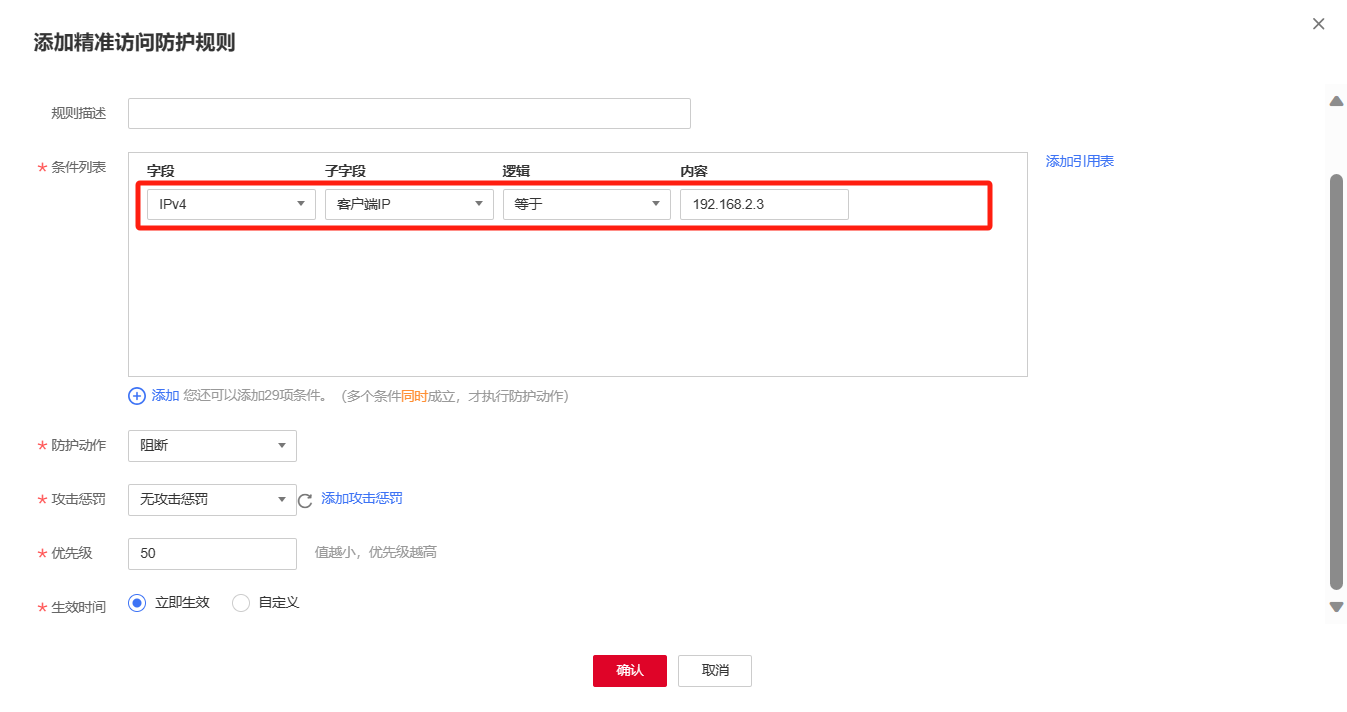The width and height of the screenshot is (1347, 712).
Task: Open the 逻辑 dropdown showing 等于
Action: 587,204
